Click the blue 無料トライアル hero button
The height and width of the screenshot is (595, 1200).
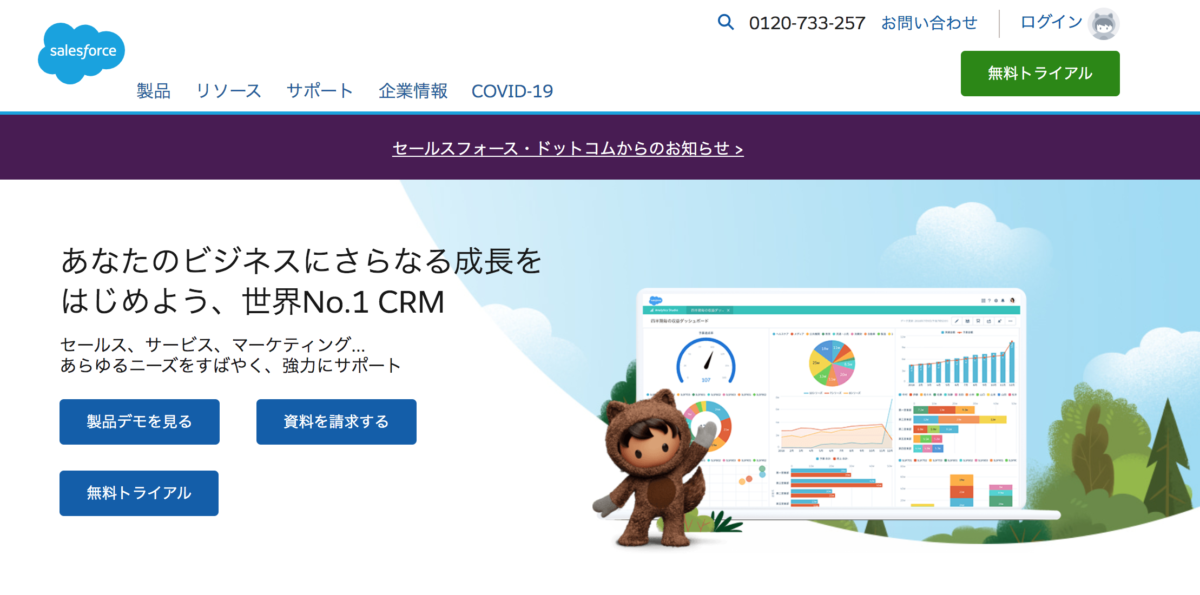tap(139, 493)
